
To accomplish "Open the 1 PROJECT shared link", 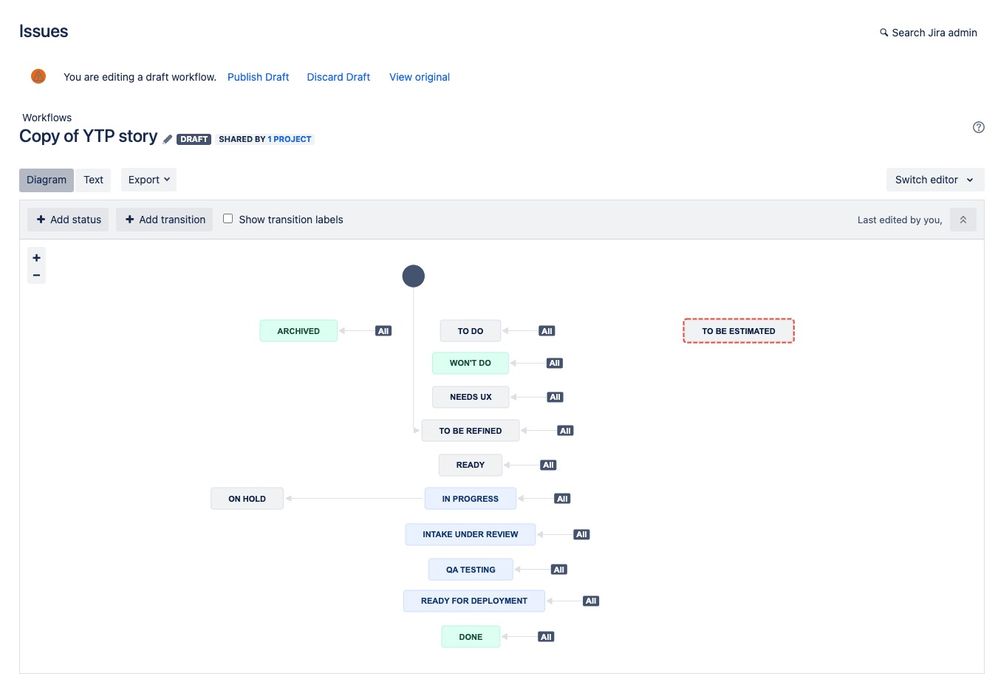I will click(x=290, y=139).
